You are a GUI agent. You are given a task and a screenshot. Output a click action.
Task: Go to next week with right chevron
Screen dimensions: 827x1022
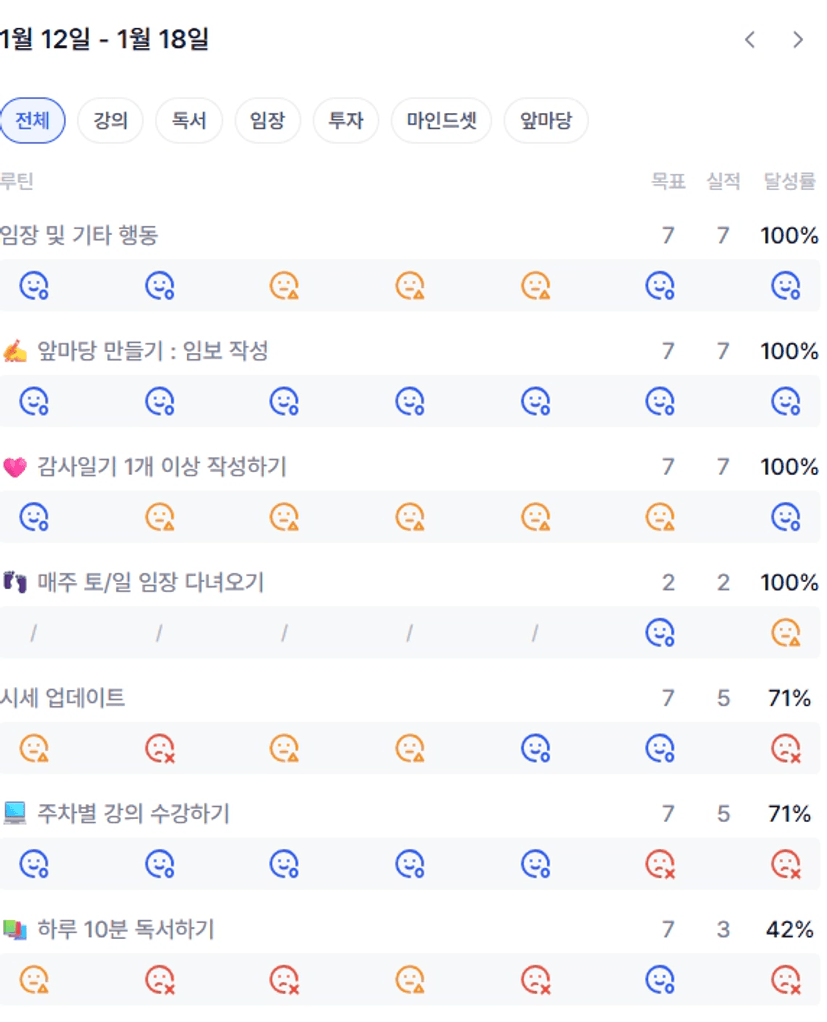[798, 40]
